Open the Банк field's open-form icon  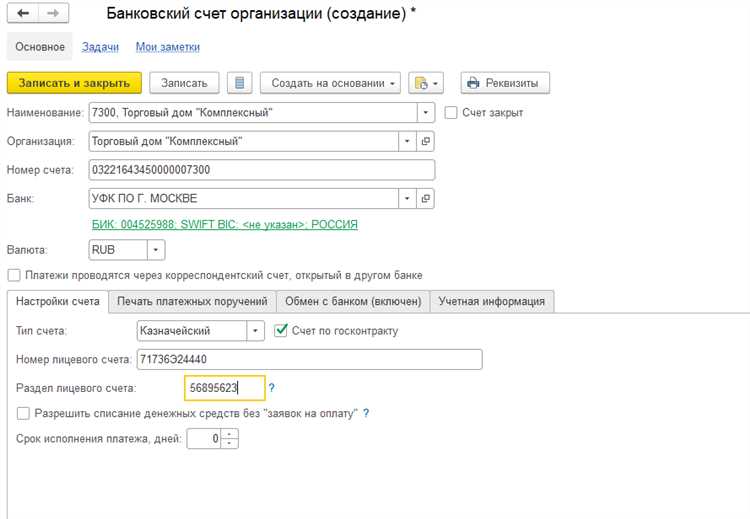426,199
